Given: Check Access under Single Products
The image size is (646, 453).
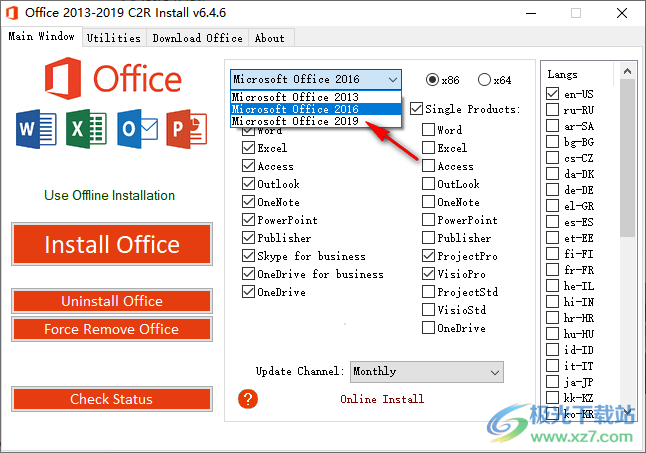Looking at the screenshot, I should pyautogui.click(x=428, y=166).
